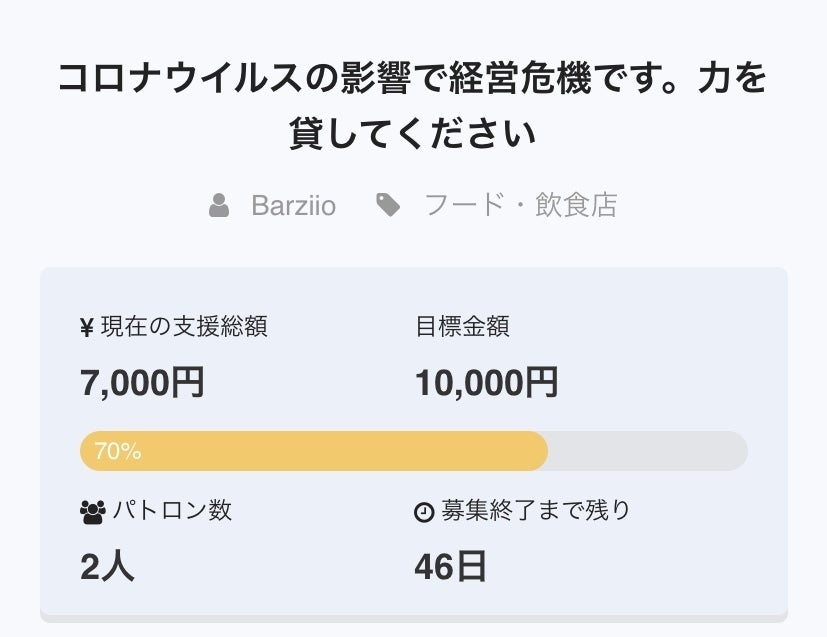The image size is (827, 637).
Task: Click the campaign title heading
Action: pyautogui.click(x=413, y=105)
